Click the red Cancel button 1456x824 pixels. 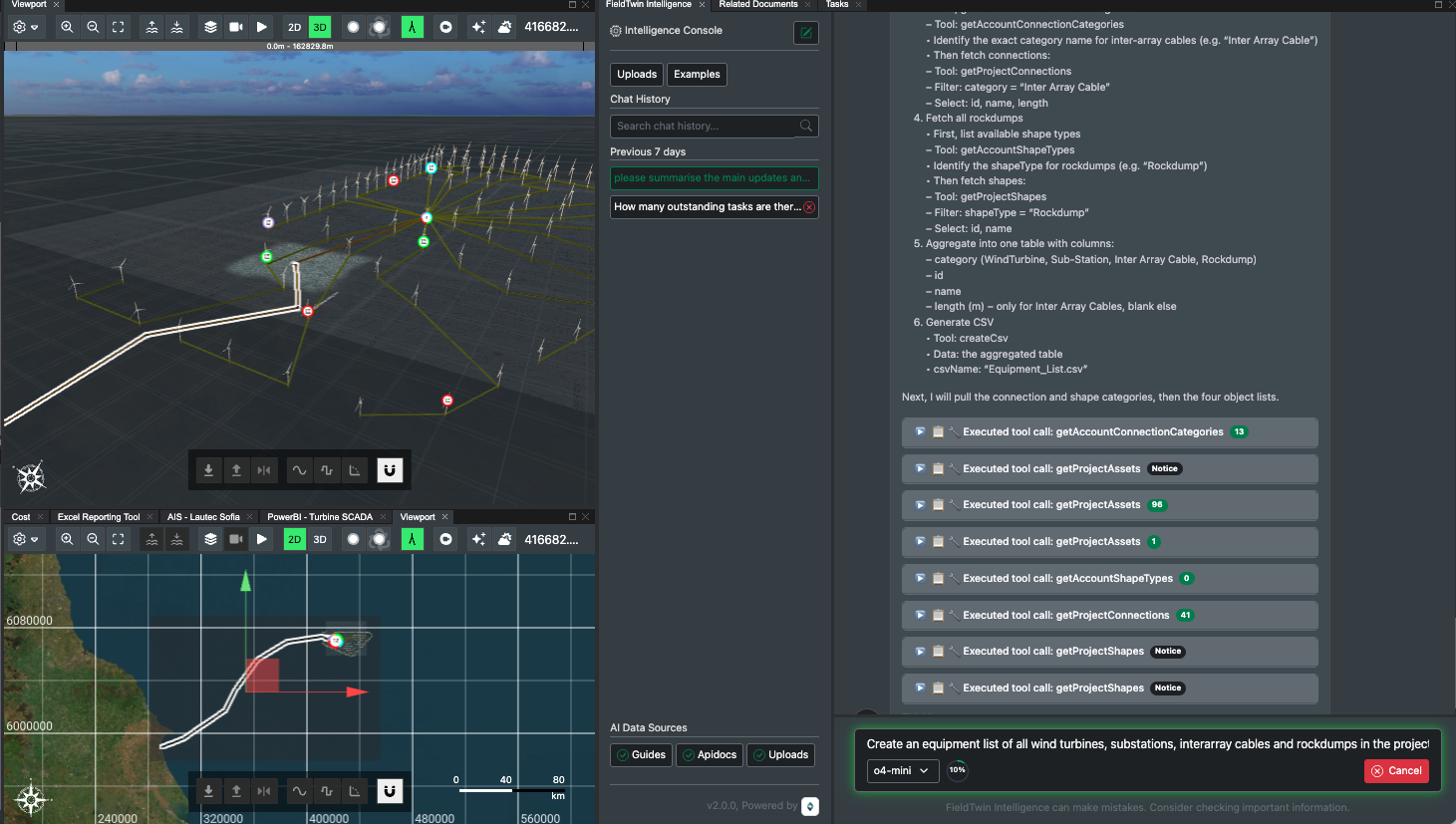pos(1396,770)
